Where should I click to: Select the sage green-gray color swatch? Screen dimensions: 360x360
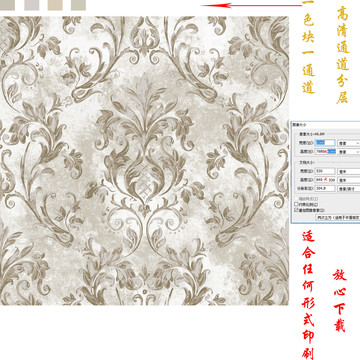[x=78, y=5]
